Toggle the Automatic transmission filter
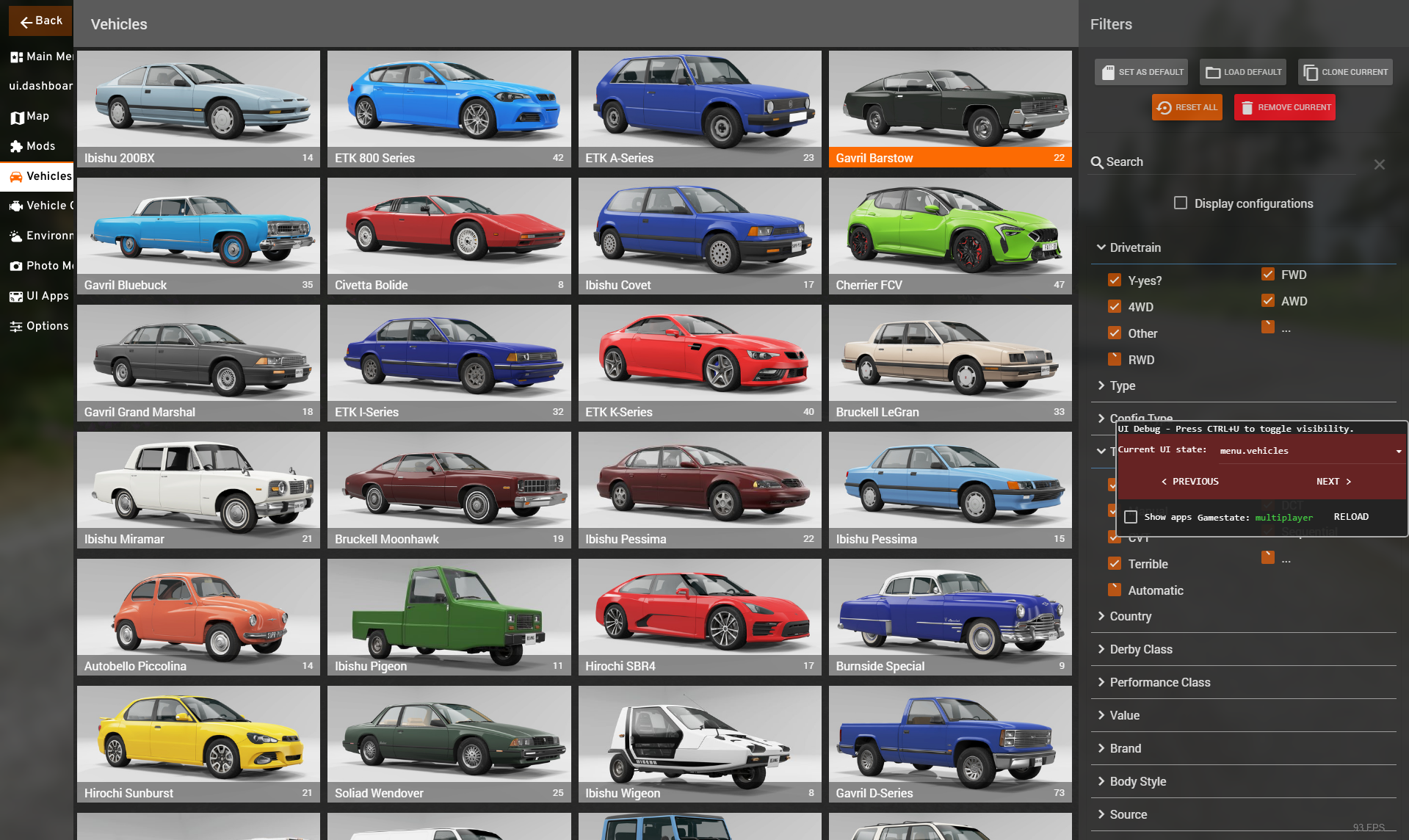Screen dimensions: 1409x840 (x=1115, y=590)
